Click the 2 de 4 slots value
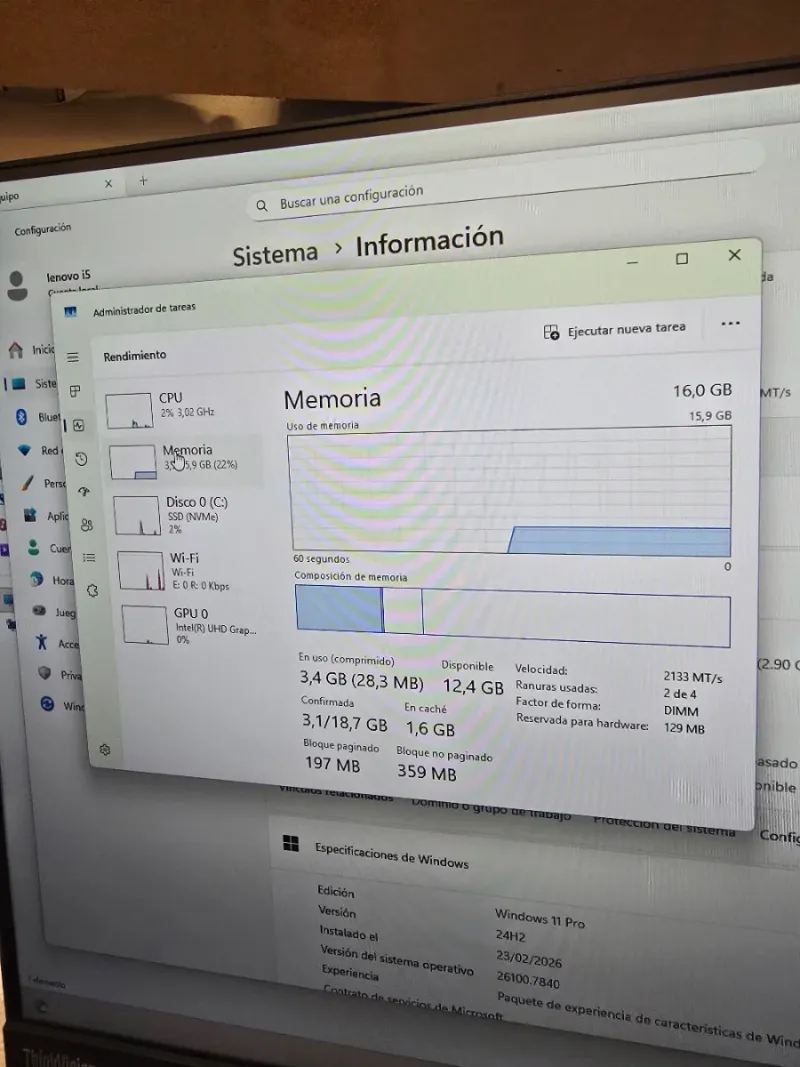 pos(680,694)
